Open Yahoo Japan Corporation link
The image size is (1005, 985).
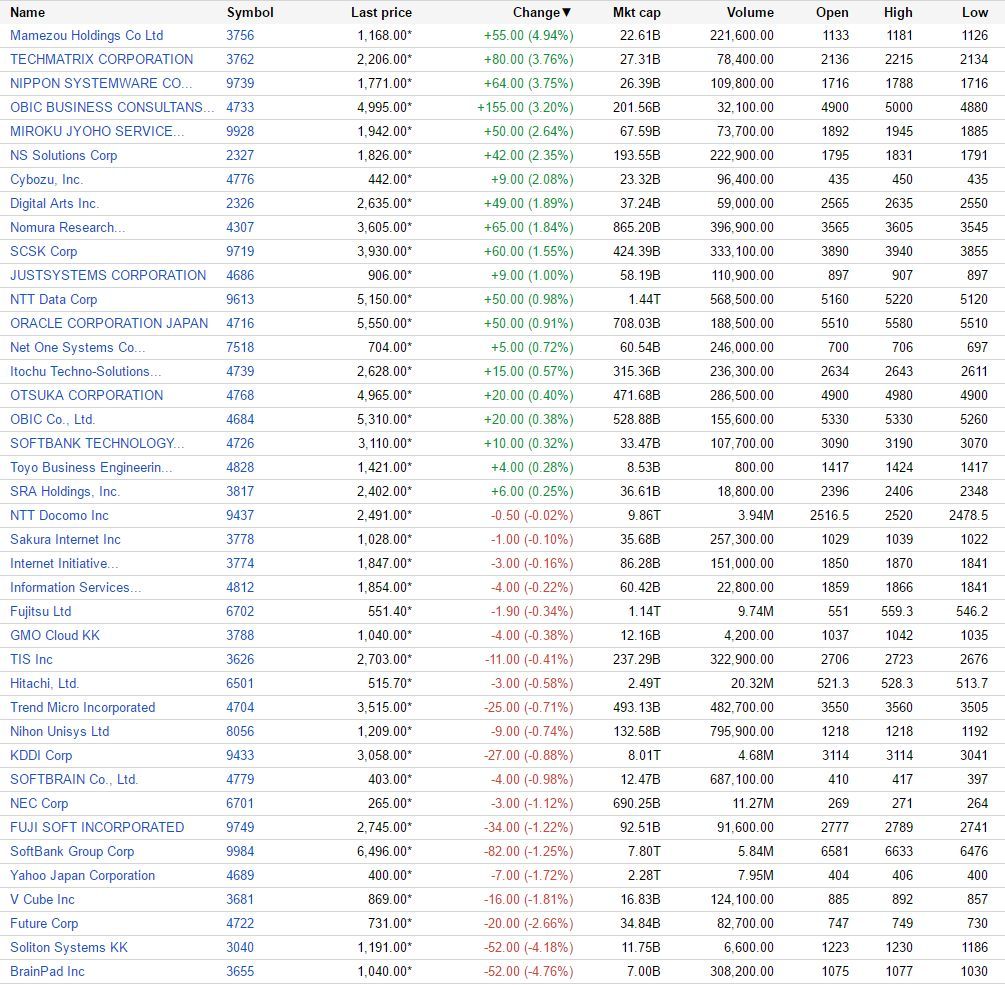click(83, 875)
